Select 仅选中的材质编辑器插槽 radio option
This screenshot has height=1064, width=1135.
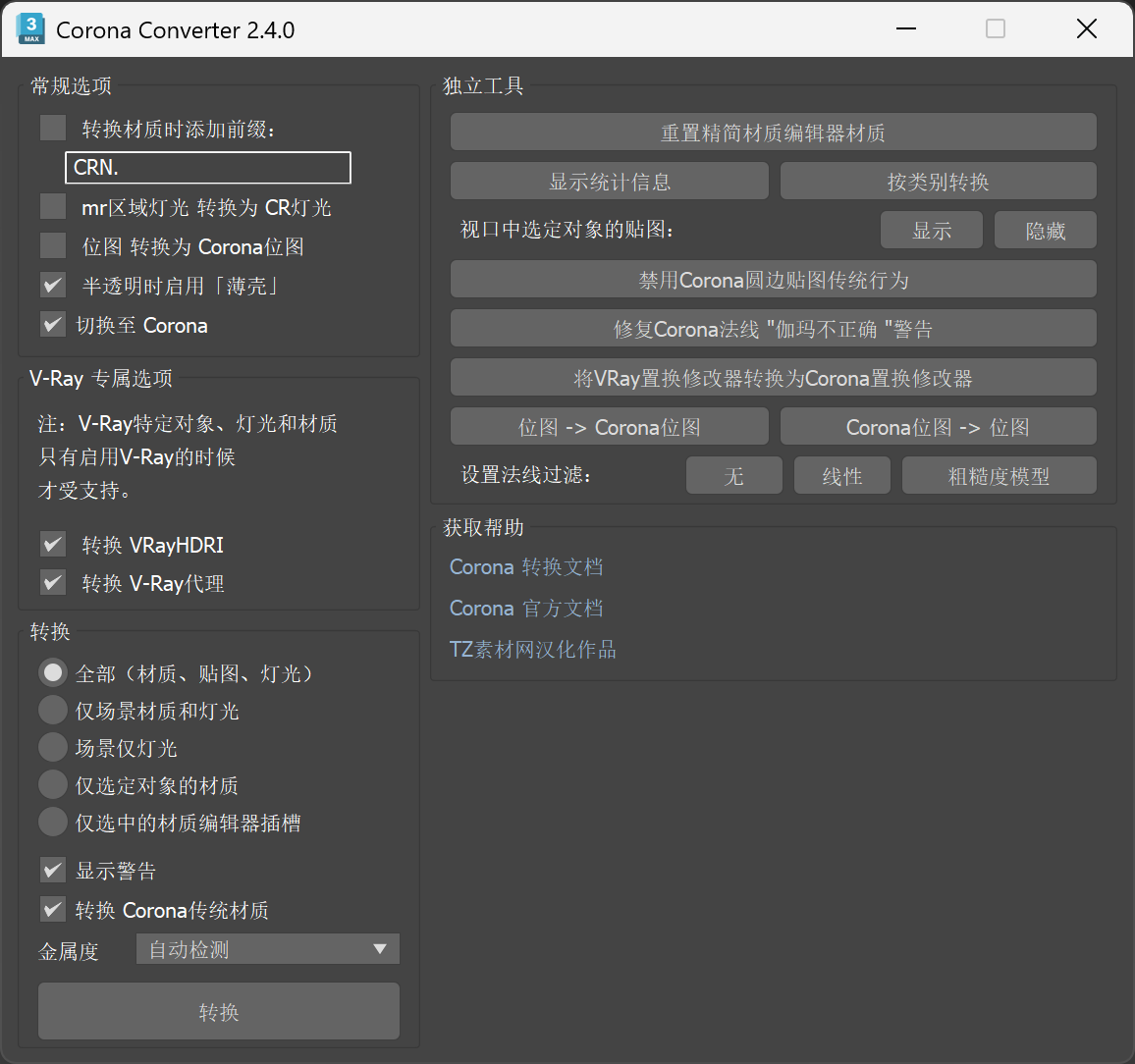[53, 822]
